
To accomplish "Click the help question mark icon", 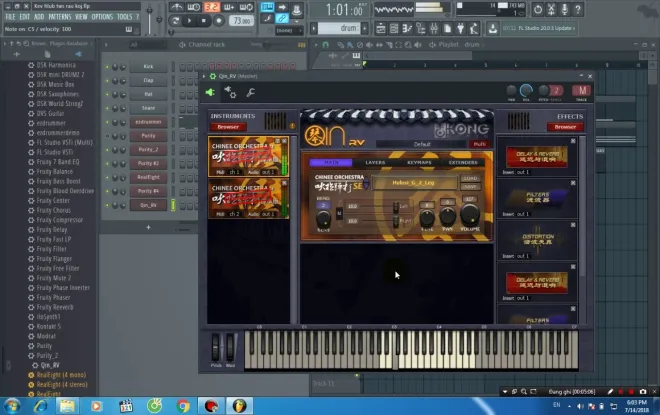I will coord(578,9).
